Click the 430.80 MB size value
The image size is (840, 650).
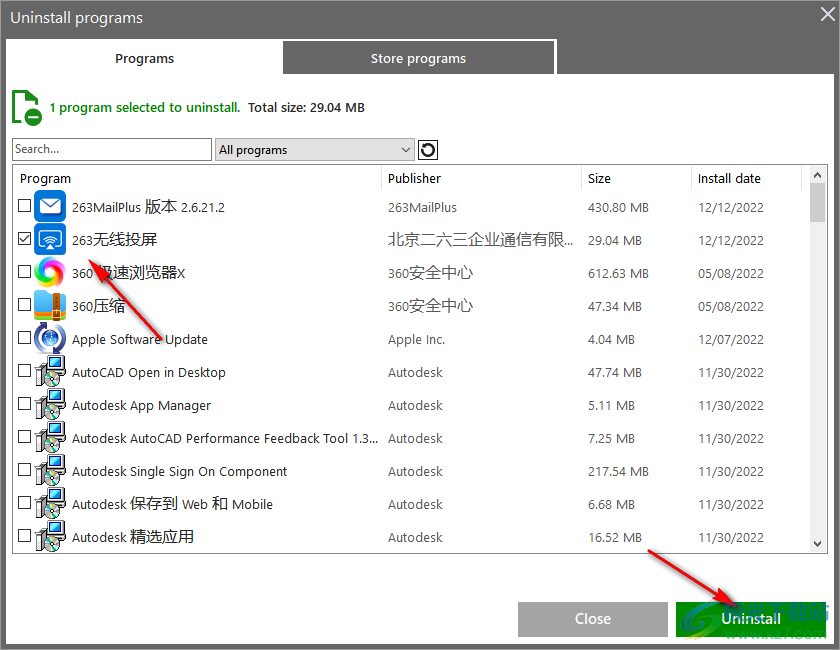click(618, 207)
